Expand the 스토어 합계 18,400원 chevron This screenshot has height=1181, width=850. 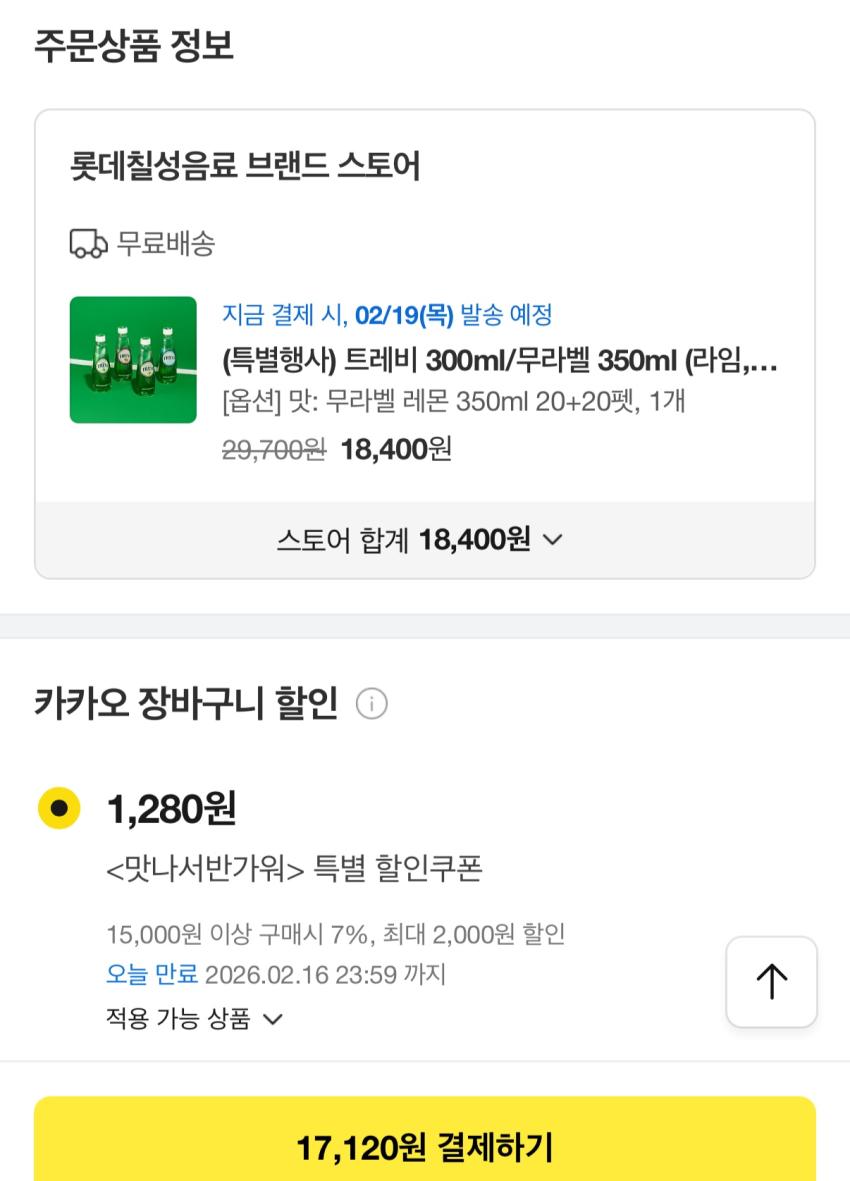coord(552,540)
